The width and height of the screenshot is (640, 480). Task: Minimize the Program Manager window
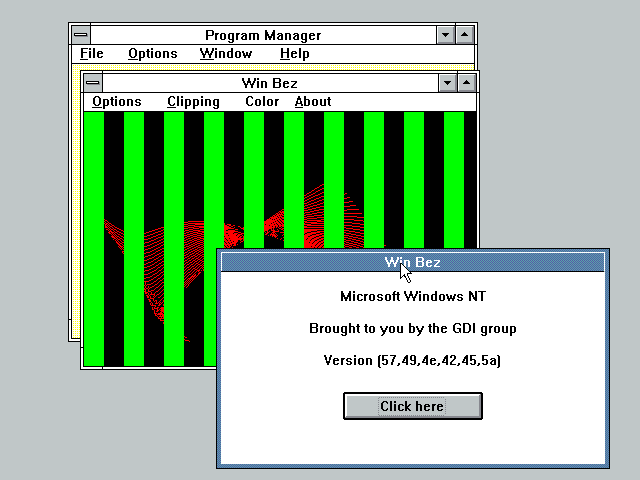pos(445,35)
